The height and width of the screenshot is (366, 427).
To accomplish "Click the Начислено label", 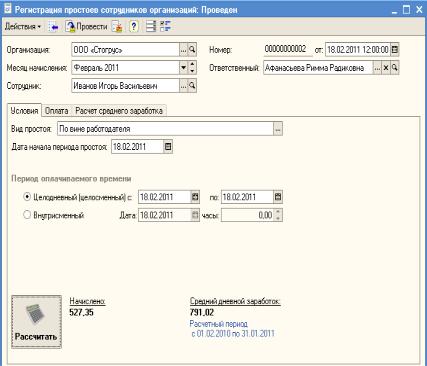I will tap(87, 301).
